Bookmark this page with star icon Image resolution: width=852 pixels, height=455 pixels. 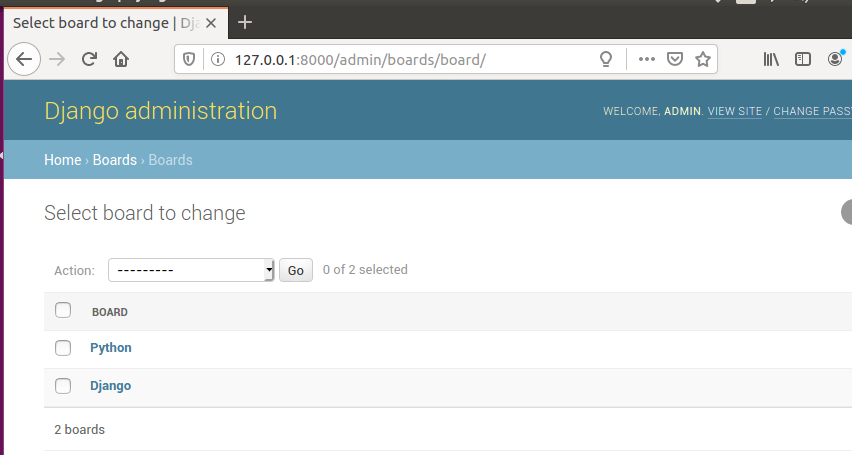pos(703,59)
